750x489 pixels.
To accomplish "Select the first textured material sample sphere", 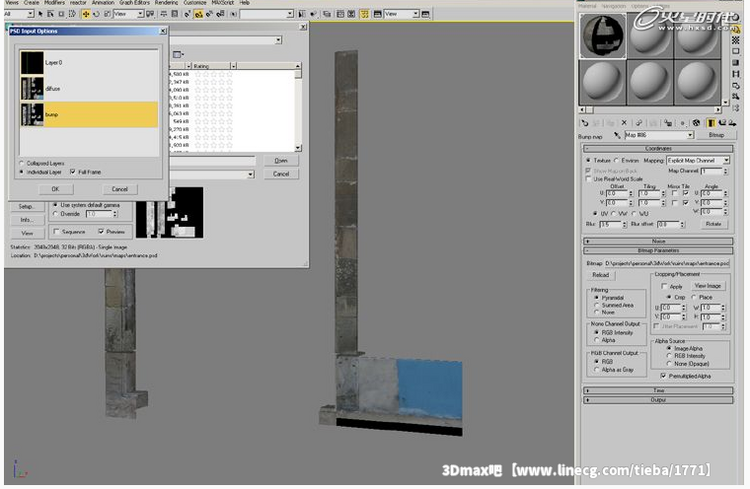I will coord(603,36).
